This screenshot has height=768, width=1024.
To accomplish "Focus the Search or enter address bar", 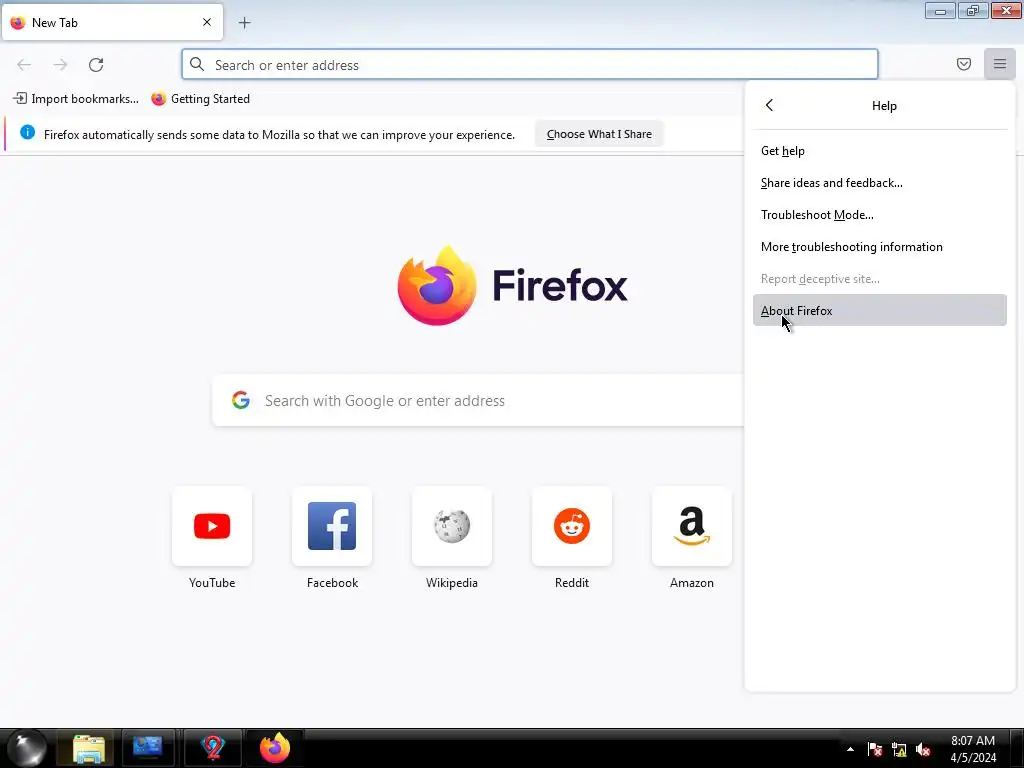I will pyautogui.click(x=530, y=65).
